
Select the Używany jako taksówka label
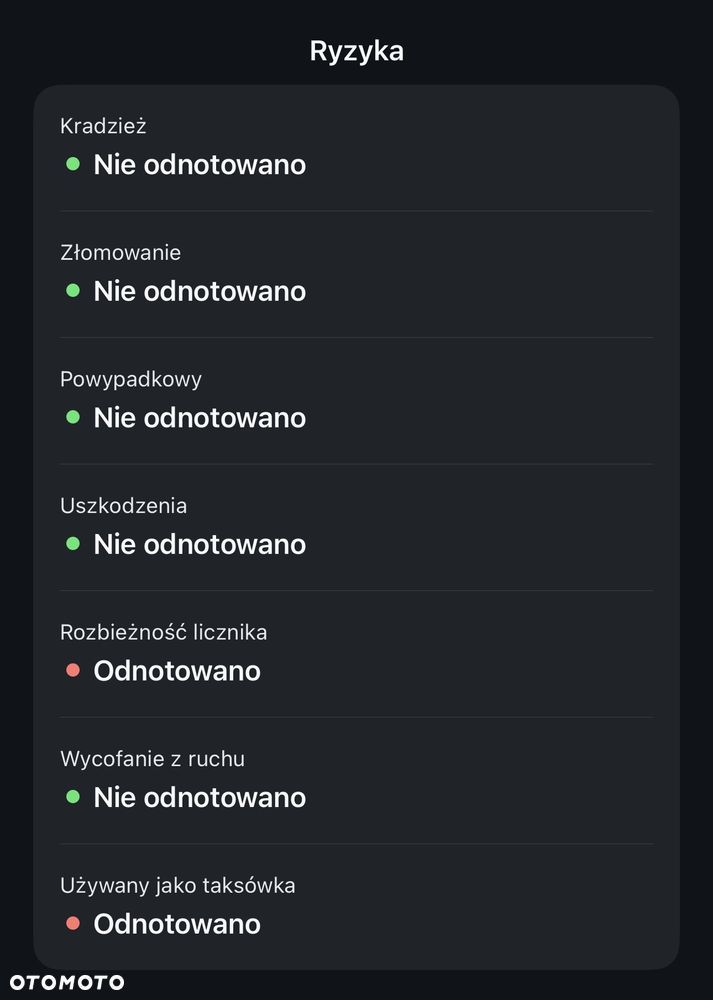click(x=177, y=885)
